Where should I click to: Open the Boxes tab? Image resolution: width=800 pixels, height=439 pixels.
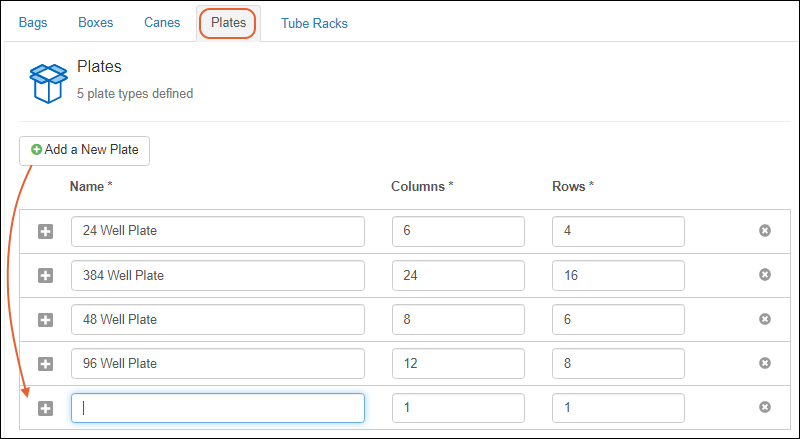(x=95, y=22)
